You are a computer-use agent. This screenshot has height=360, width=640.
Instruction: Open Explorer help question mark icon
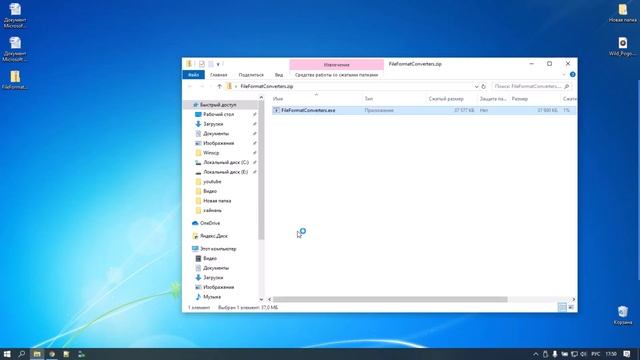click(x=572, y=75)
